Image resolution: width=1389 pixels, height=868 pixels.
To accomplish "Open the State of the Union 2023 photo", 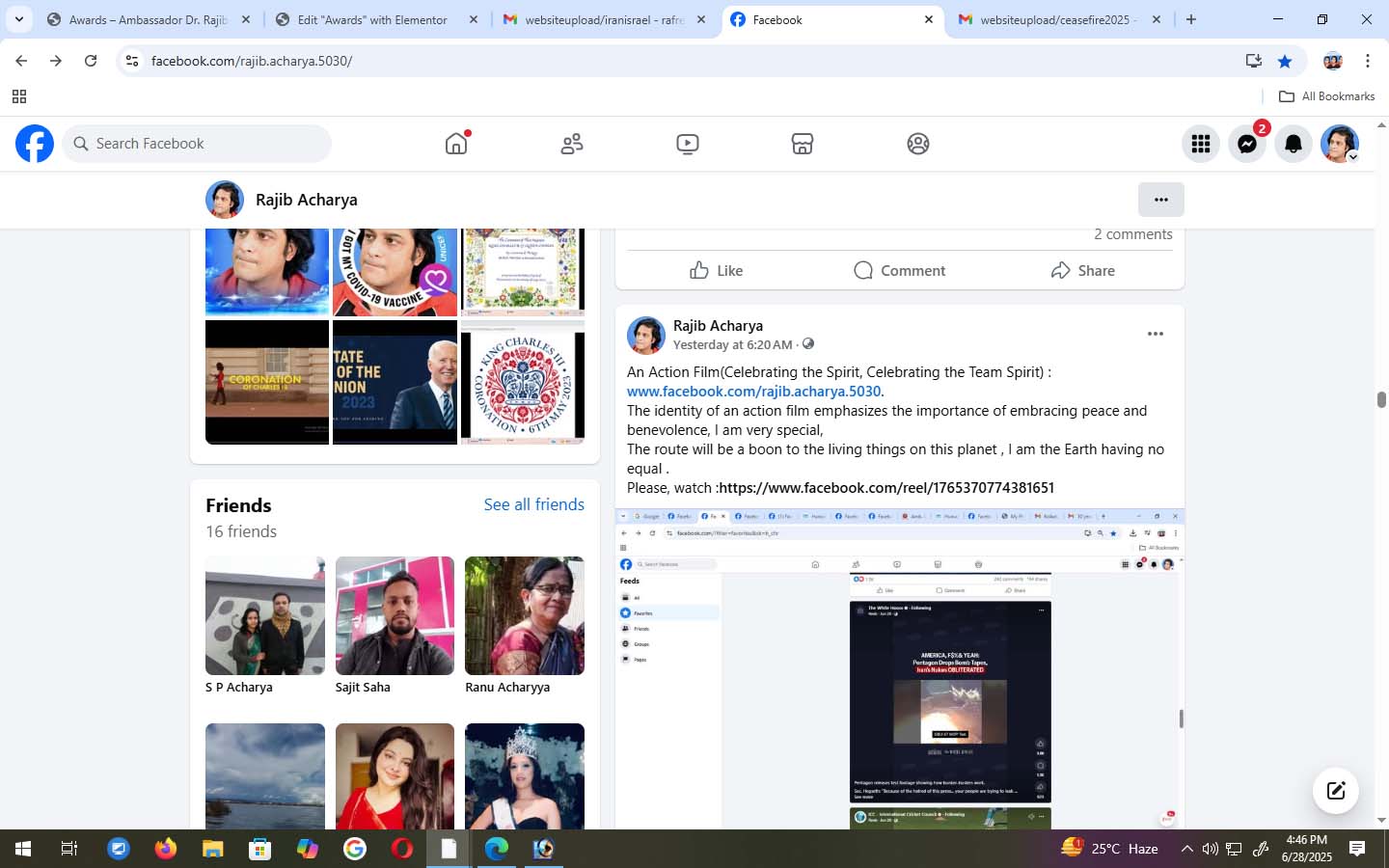I will (x=395, y=382).
